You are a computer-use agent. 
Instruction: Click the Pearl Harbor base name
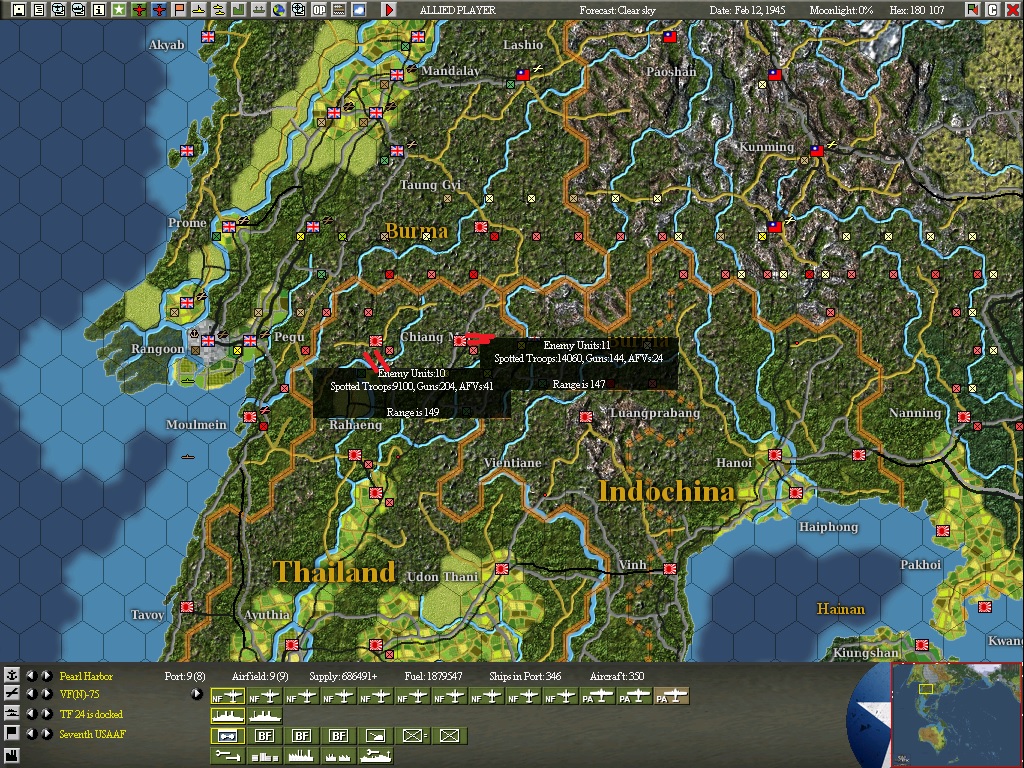86,676
